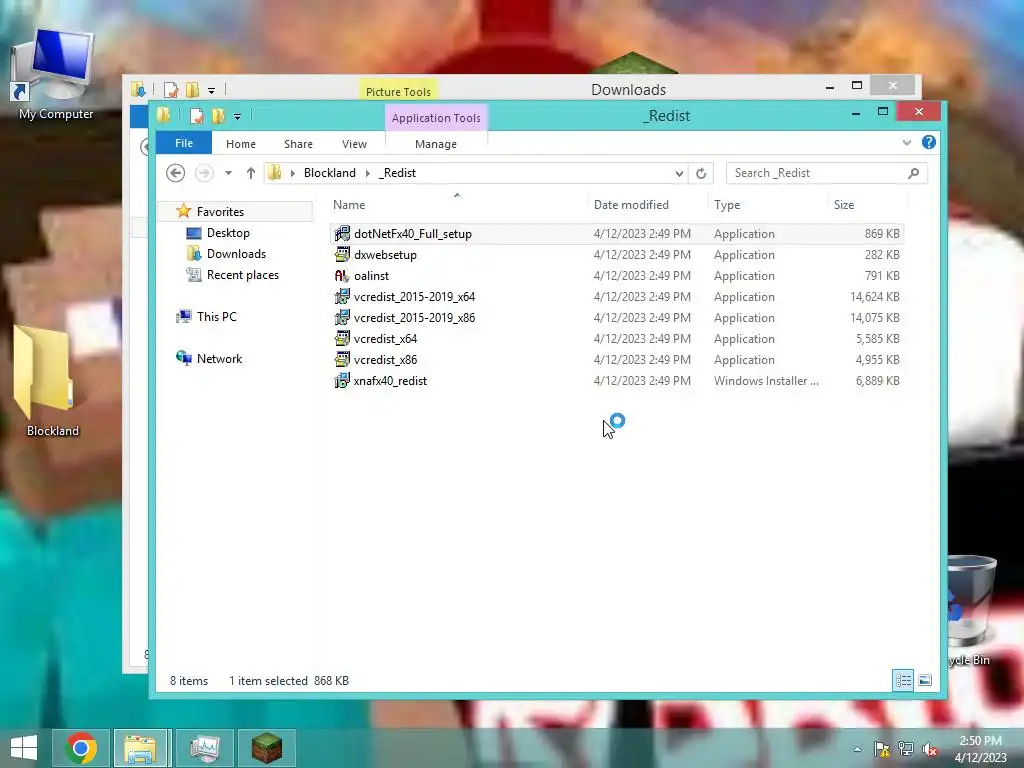Image resolution: width=1024 pixels, height=768 pixels.
Task: Click the 14,624 KB size value
Action: click(874, 296)
